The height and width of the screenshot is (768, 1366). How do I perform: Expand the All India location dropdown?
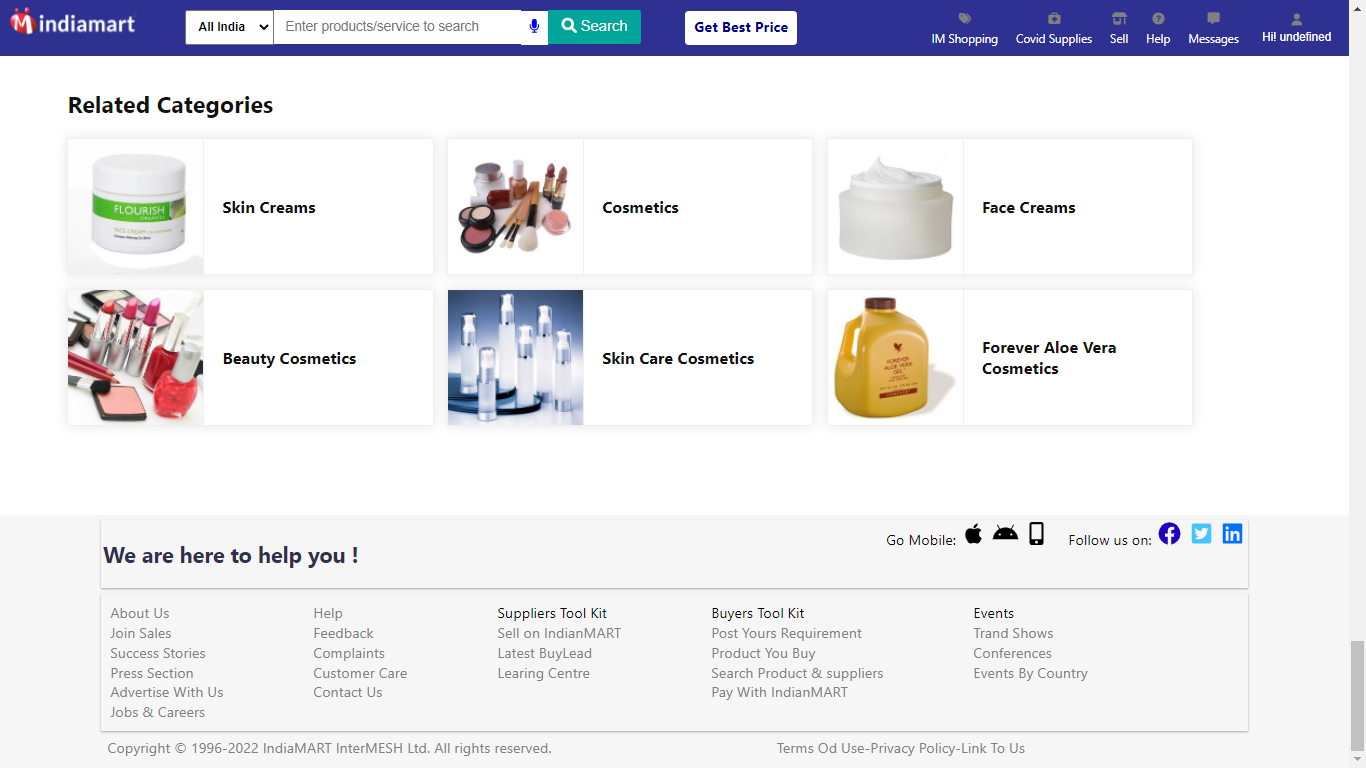click(229, 27)
